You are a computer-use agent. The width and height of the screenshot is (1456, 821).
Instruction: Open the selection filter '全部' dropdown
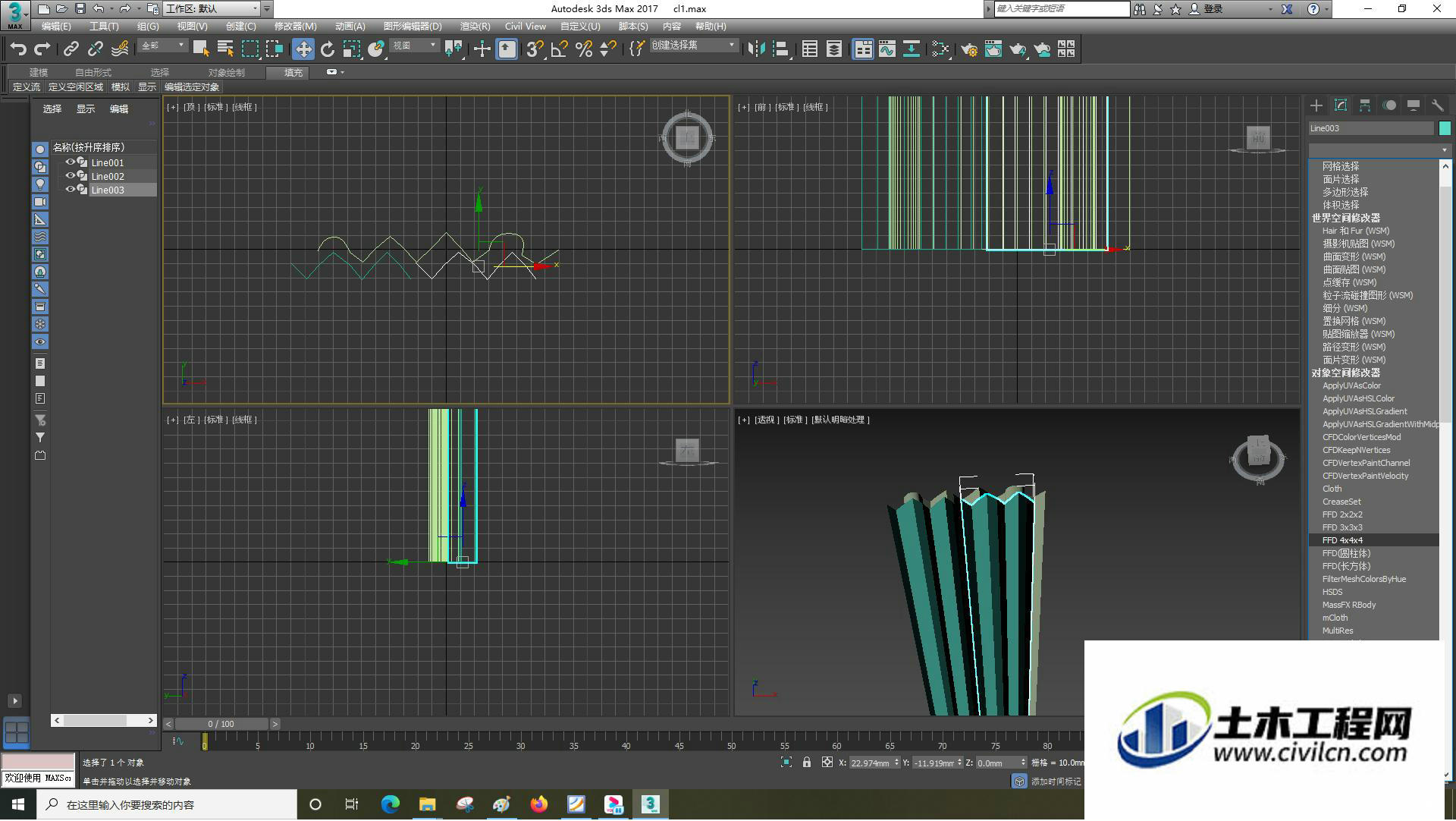163,46
